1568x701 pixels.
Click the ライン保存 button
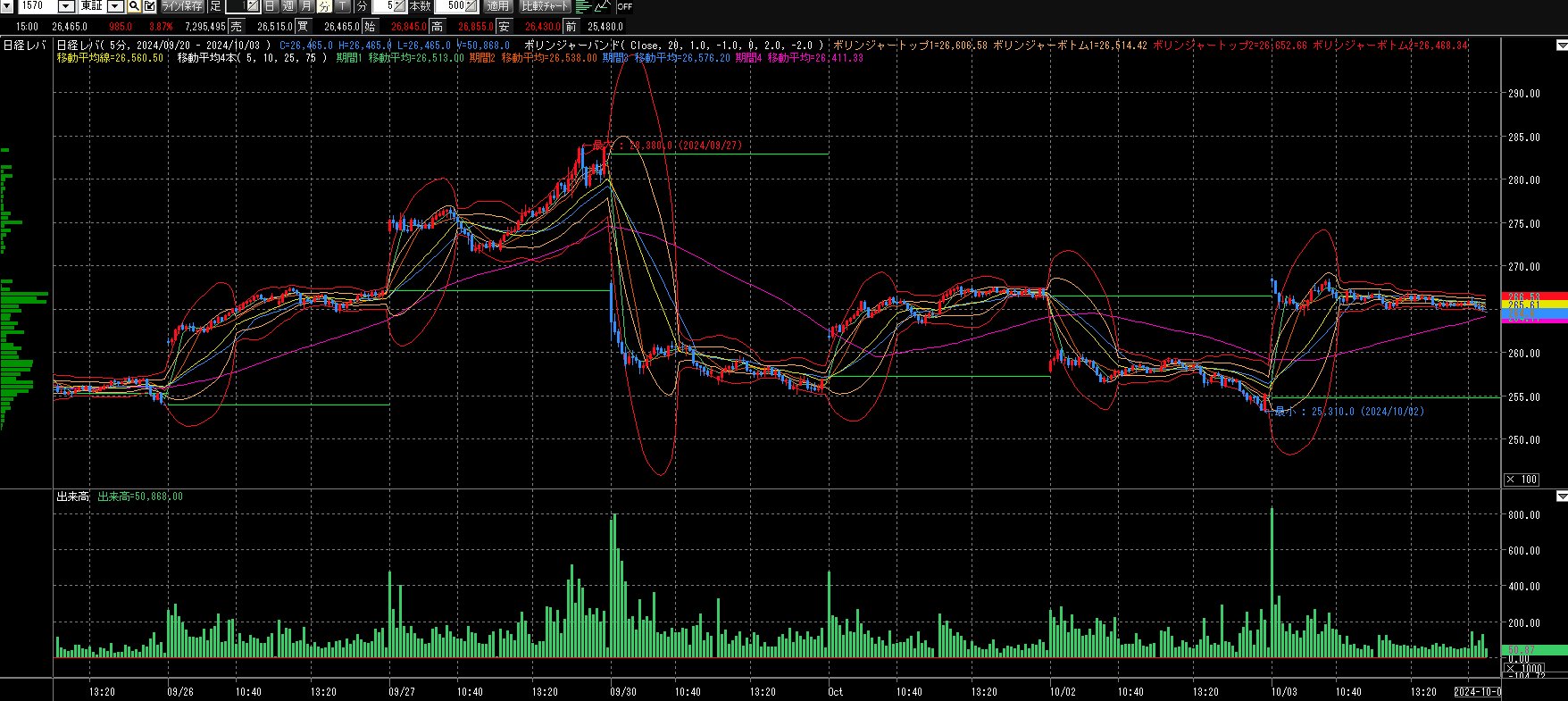(182, 6)
